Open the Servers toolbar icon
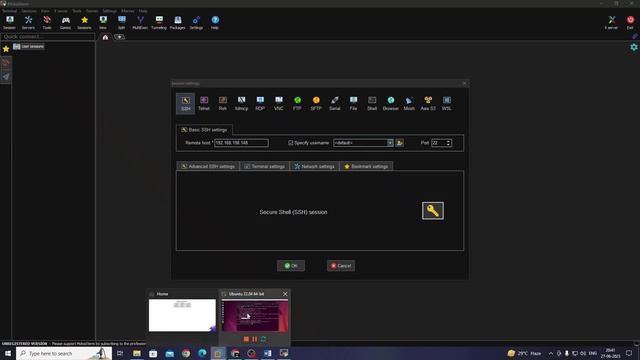Image resolution: width=640 pixels, height=360 pixels. pyautogui.click(x=28, y=22)
